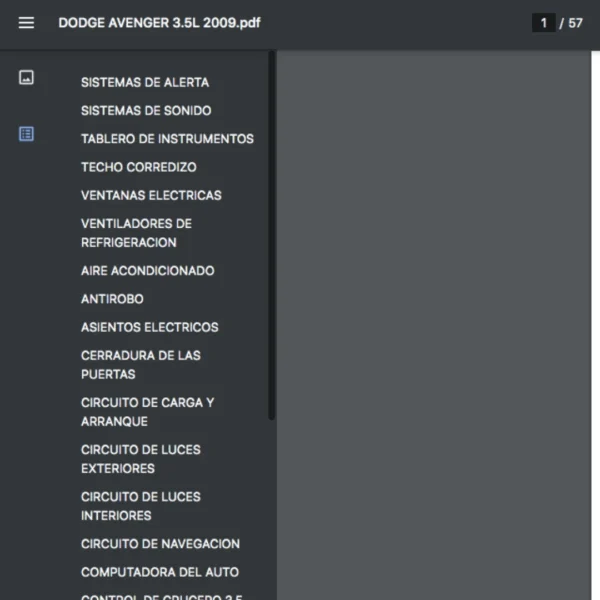Navigate to AIRE ACONDICIONADO section

[147, 271]
